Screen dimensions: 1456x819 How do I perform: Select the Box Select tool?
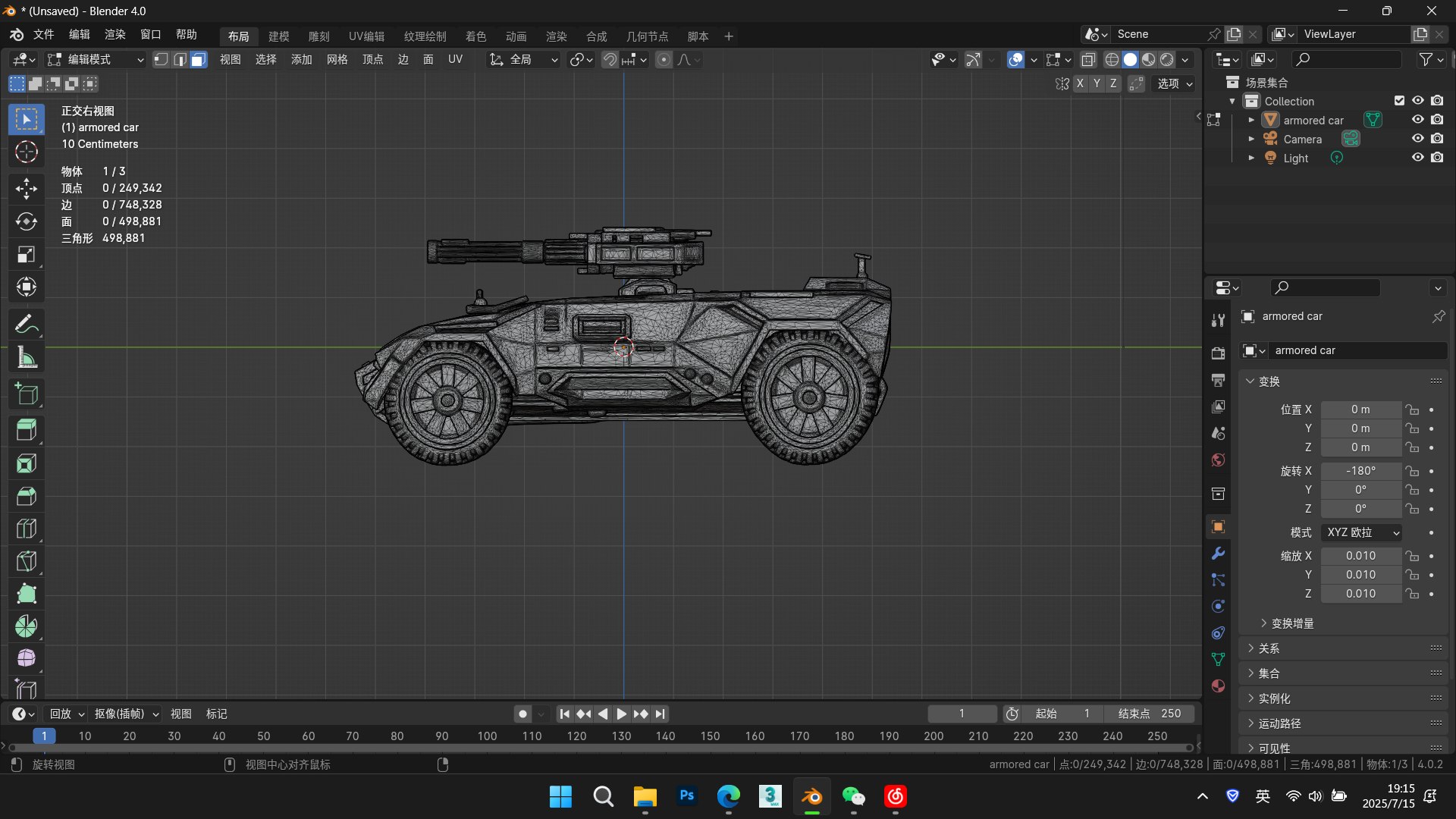[27, 120]
